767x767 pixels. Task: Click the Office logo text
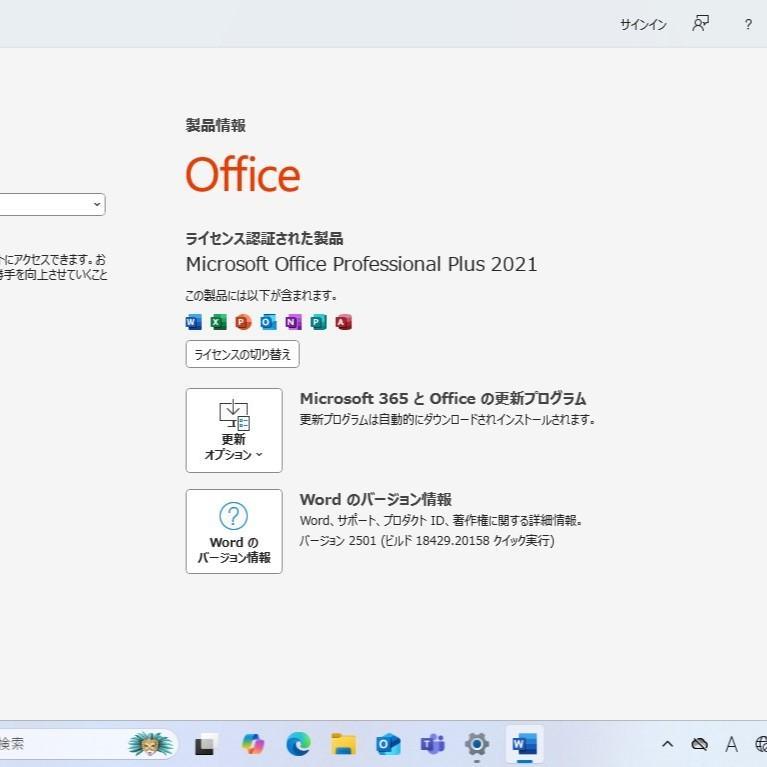click(243, 174)
